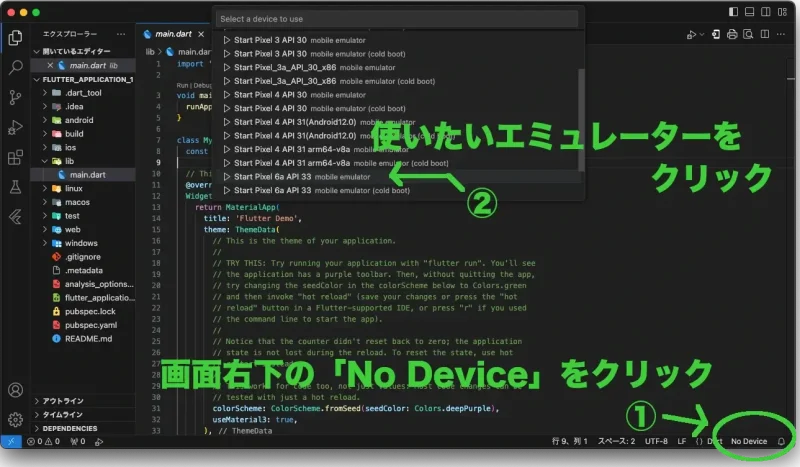Open the notifications bell in status bar
The width and height of the screenshot is (800, 467).
point(781,441)
